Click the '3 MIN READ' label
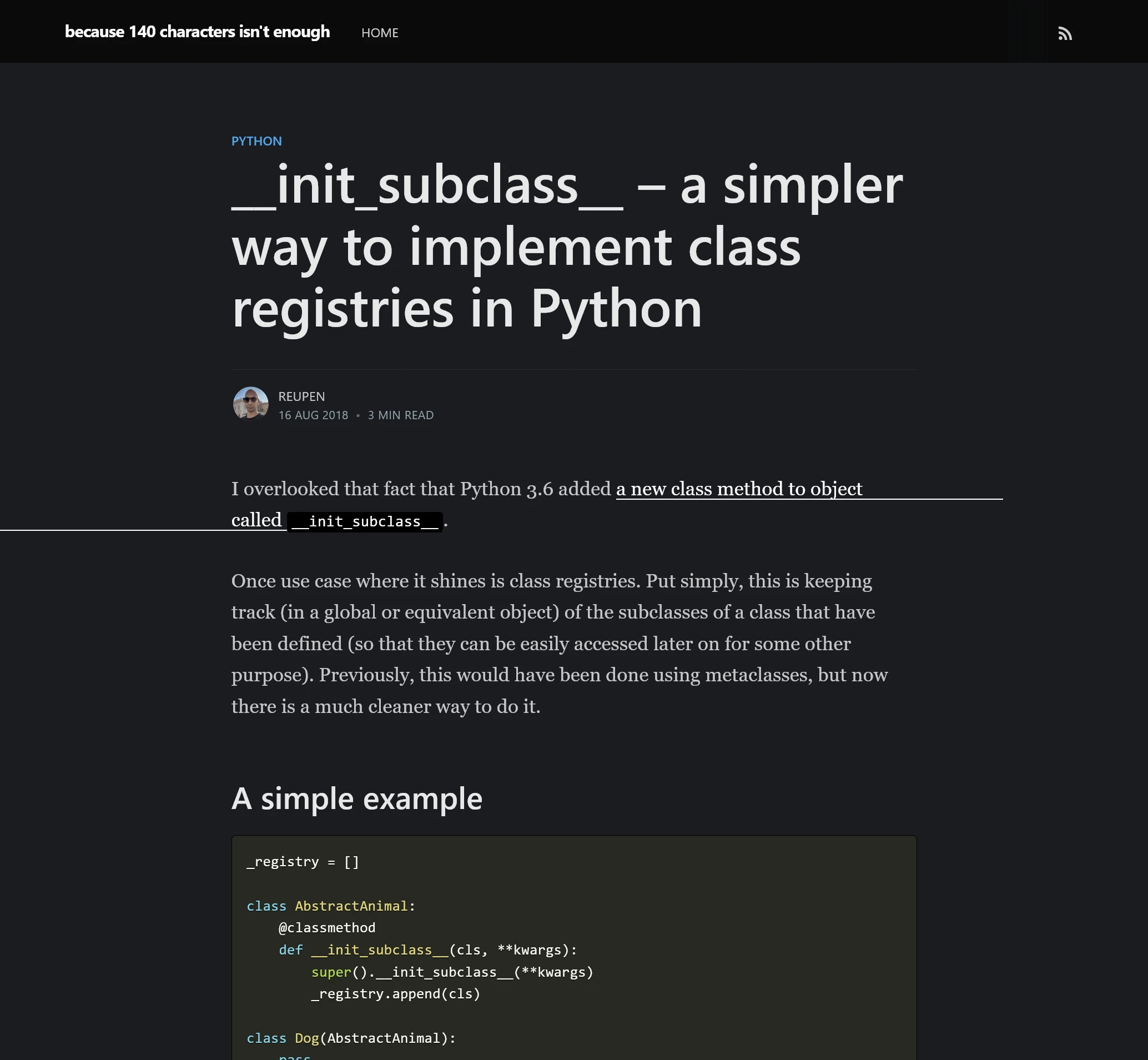 tap(400, 415)
